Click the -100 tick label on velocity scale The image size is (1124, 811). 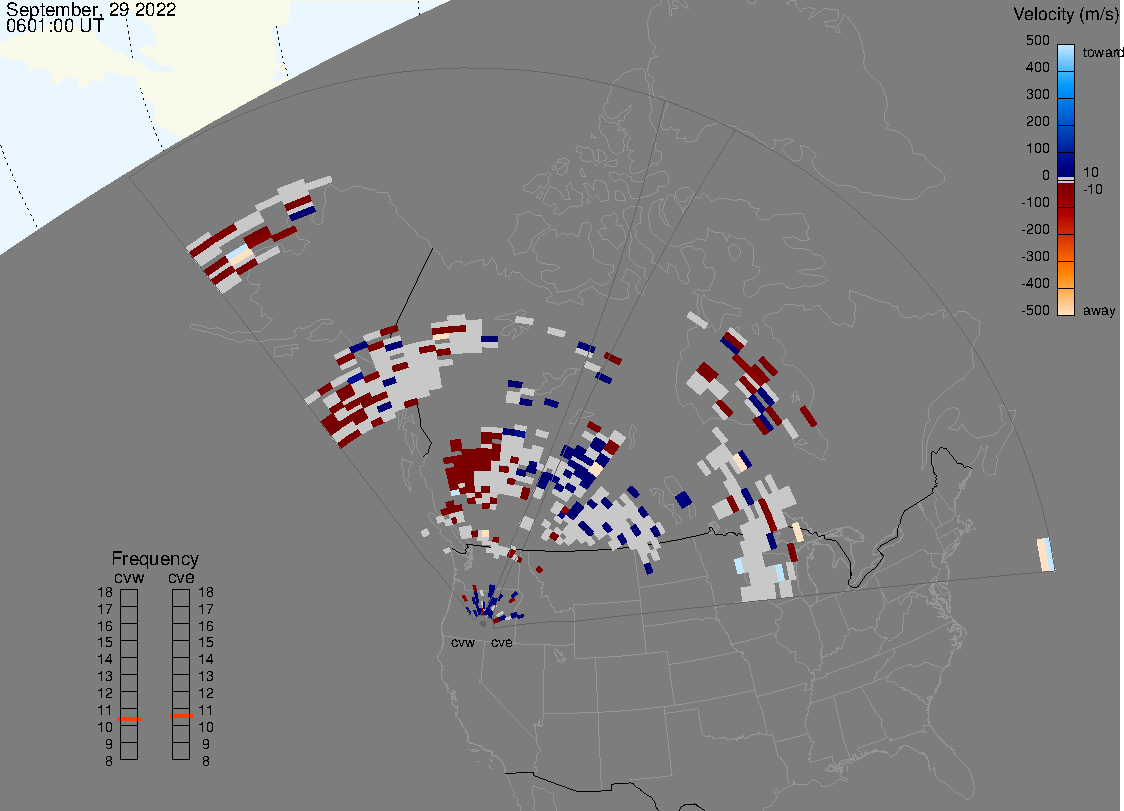tap(1035, 202)
